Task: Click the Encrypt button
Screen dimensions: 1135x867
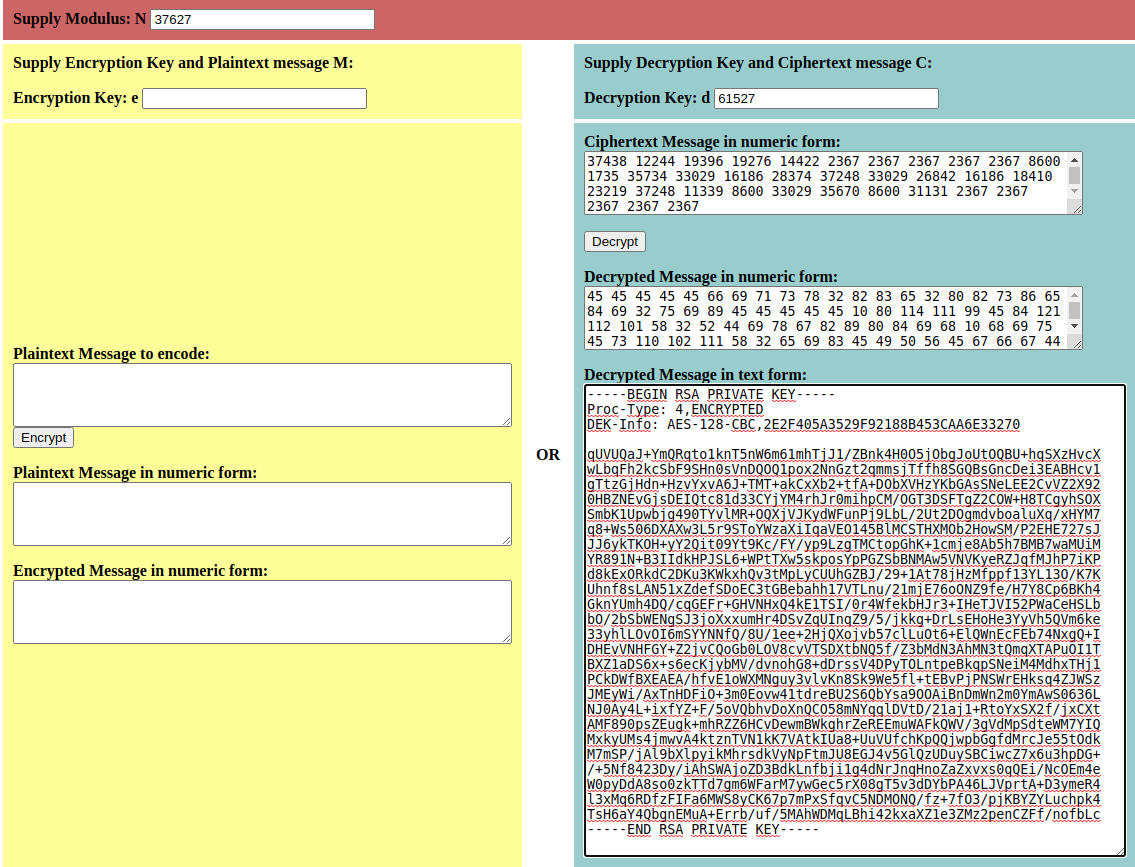Action: point(43,438)
